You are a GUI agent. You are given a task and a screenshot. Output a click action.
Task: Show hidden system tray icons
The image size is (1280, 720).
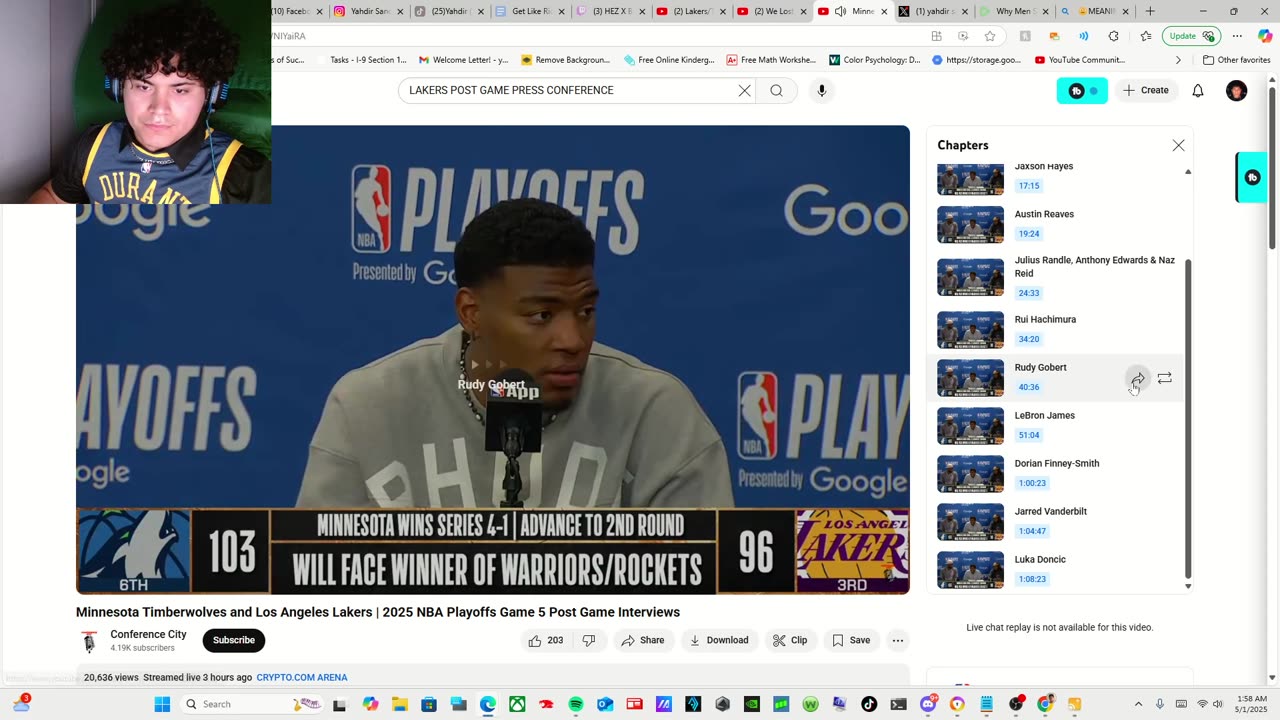click(x=1138, y=704)
